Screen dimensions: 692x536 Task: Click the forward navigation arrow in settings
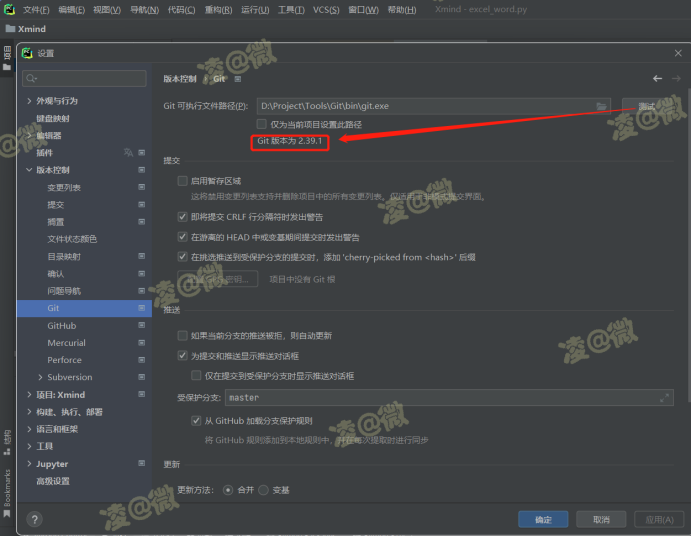[x=676, y=79]
